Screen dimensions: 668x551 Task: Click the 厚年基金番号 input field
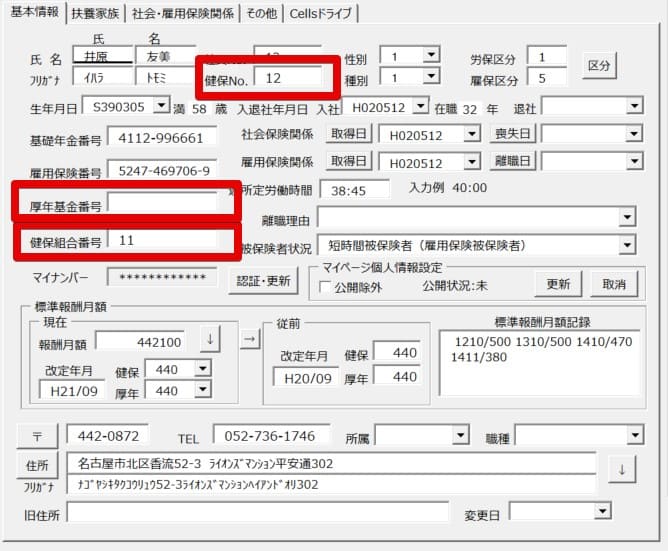(162, 203)
